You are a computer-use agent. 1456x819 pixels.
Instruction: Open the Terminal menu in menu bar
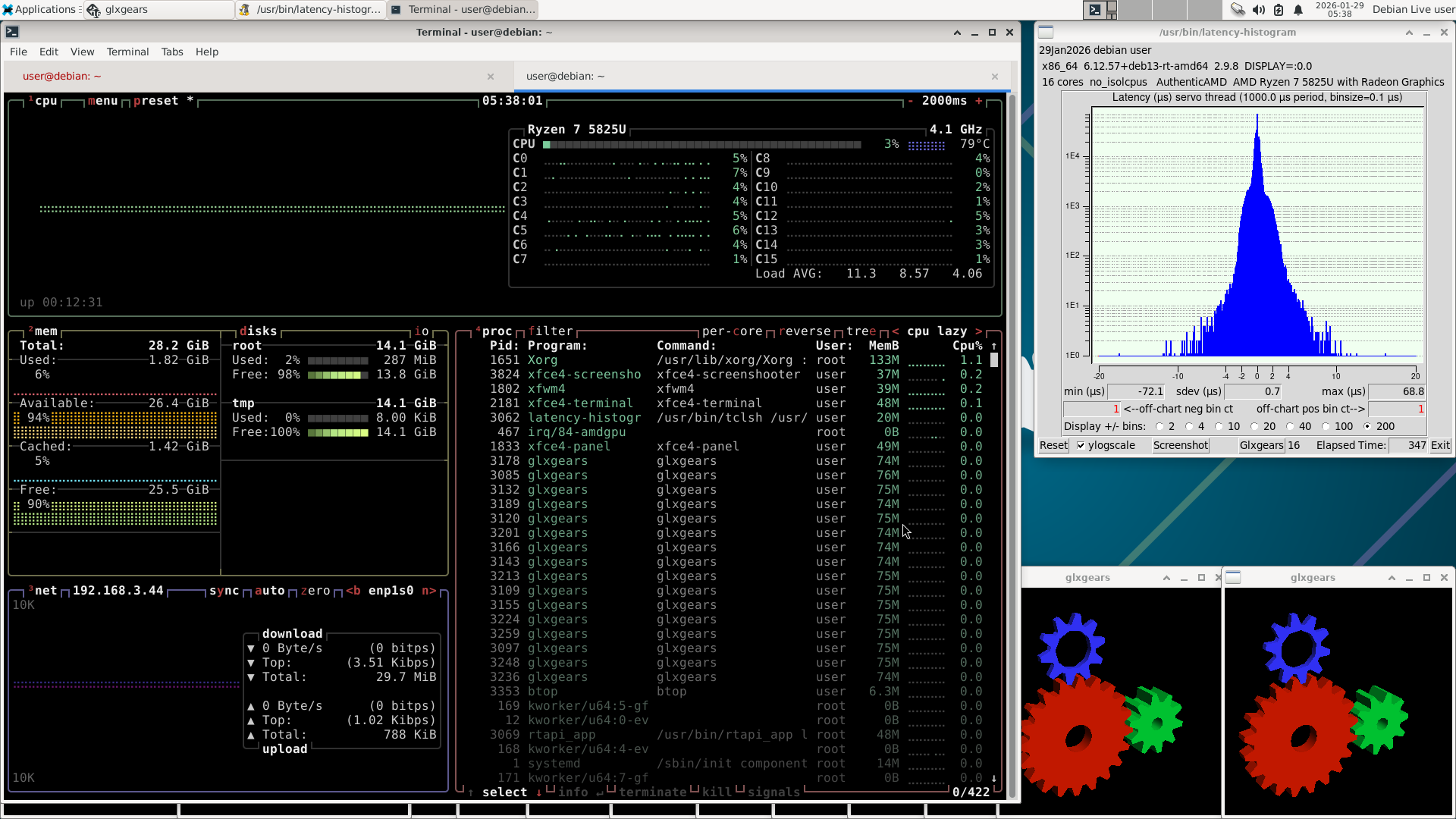(x=127, y=52)
